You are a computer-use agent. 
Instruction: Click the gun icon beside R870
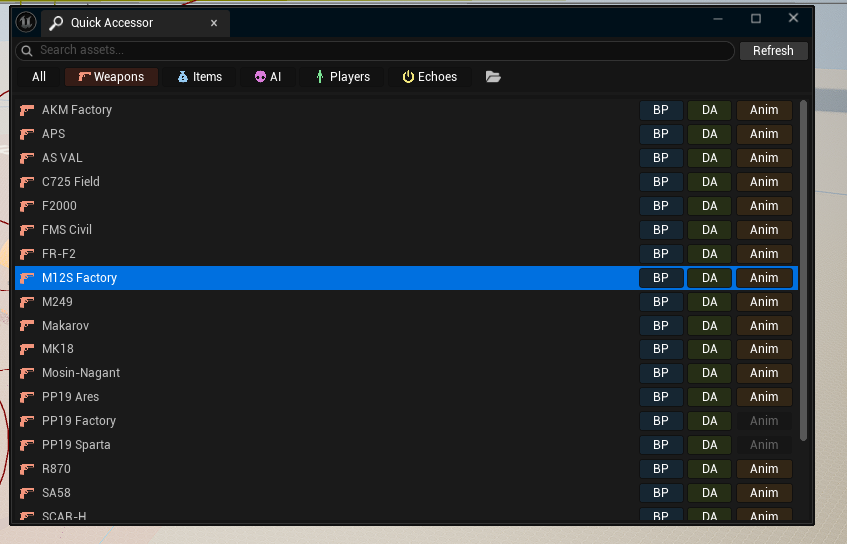pyautogui.click(x=27, y=469)
